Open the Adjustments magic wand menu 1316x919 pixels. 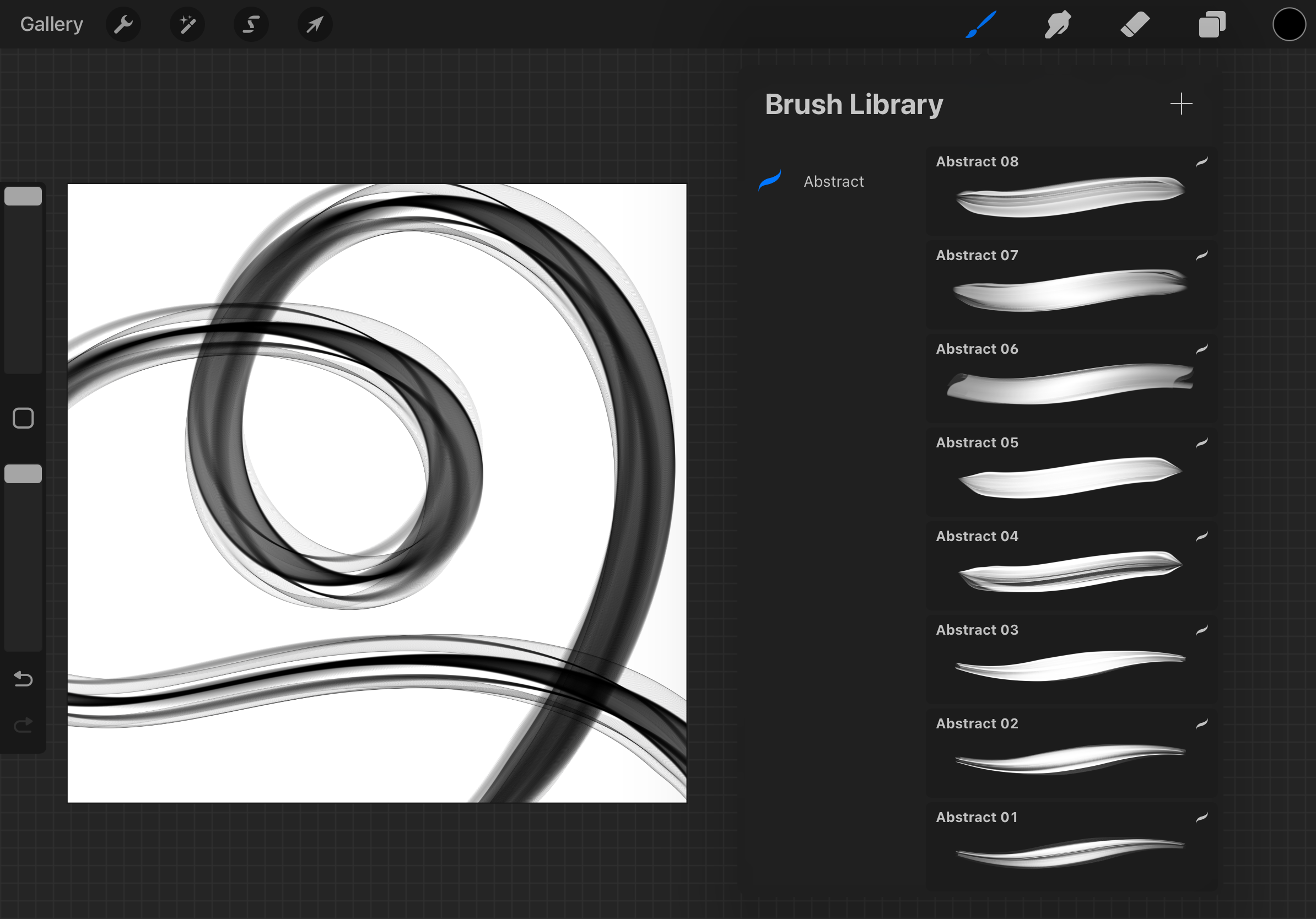187,25
